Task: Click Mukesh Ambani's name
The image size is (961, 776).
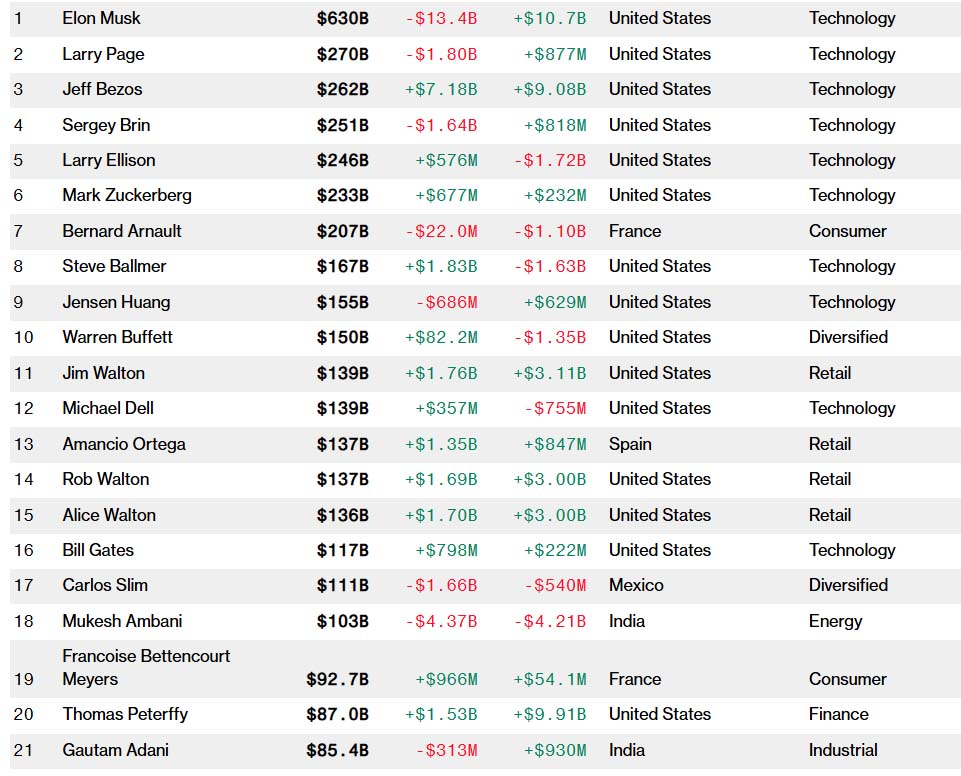Action: 122,621
